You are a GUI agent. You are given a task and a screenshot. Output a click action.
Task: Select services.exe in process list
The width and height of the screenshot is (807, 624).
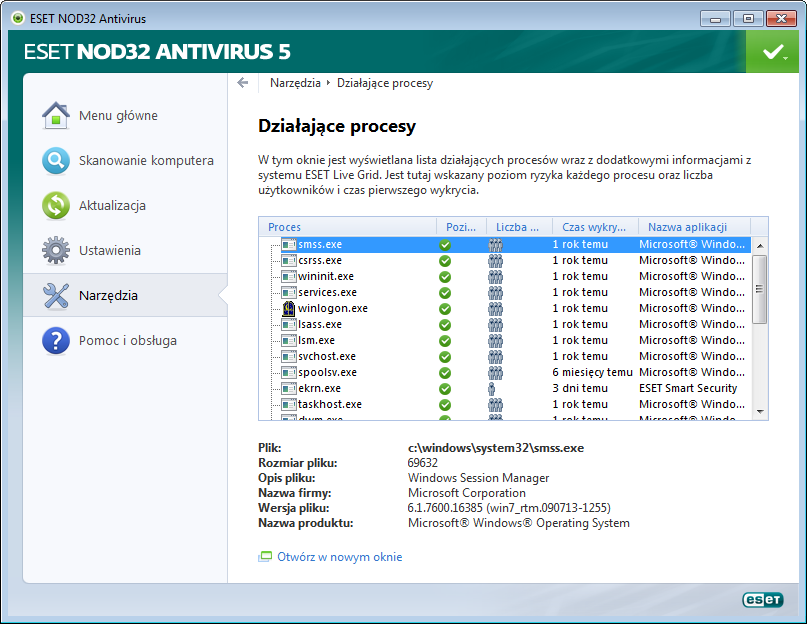coord(505,292)
